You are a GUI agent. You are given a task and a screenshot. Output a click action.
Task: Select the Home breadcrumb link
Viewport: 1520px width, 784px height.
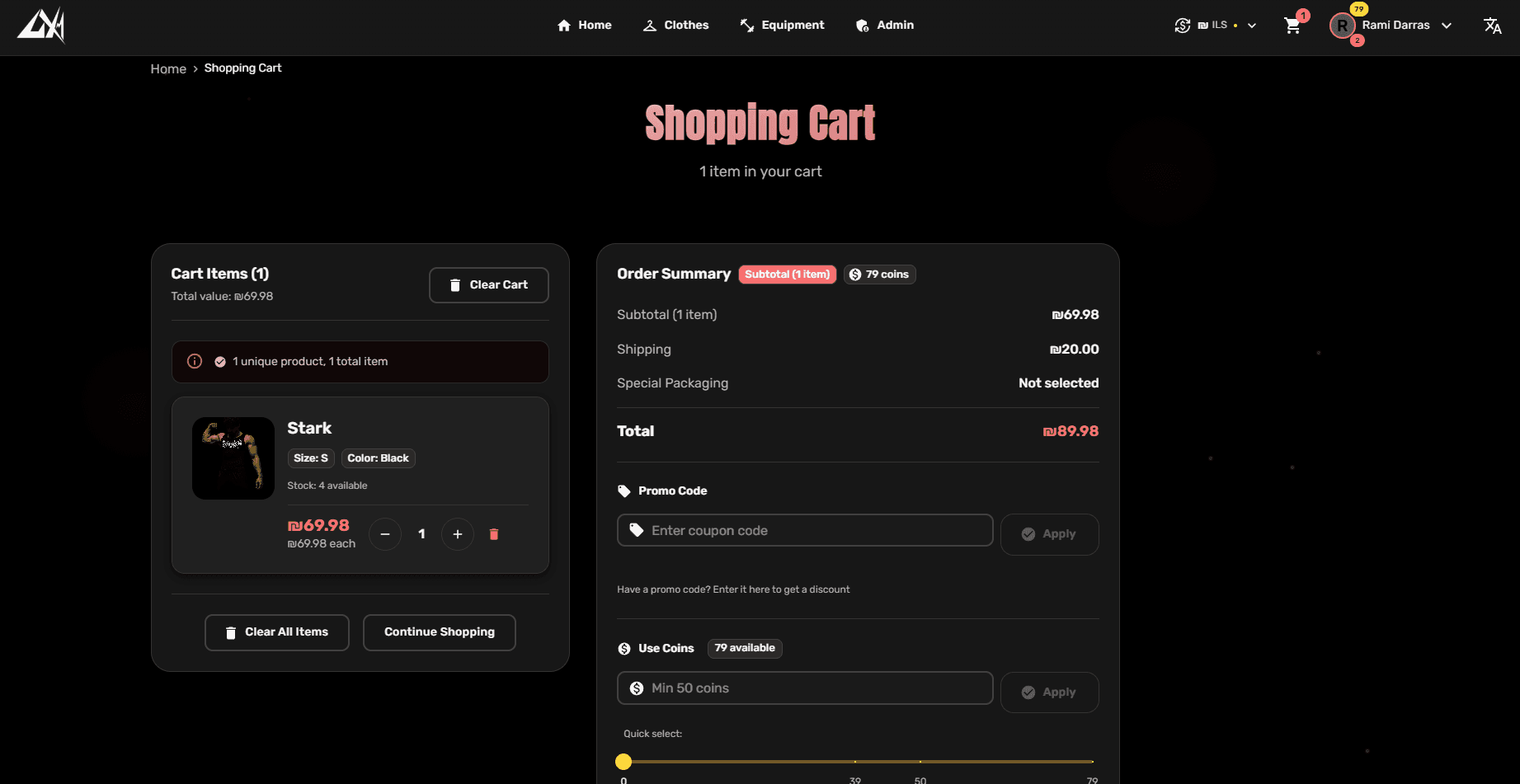pos(168,68)
